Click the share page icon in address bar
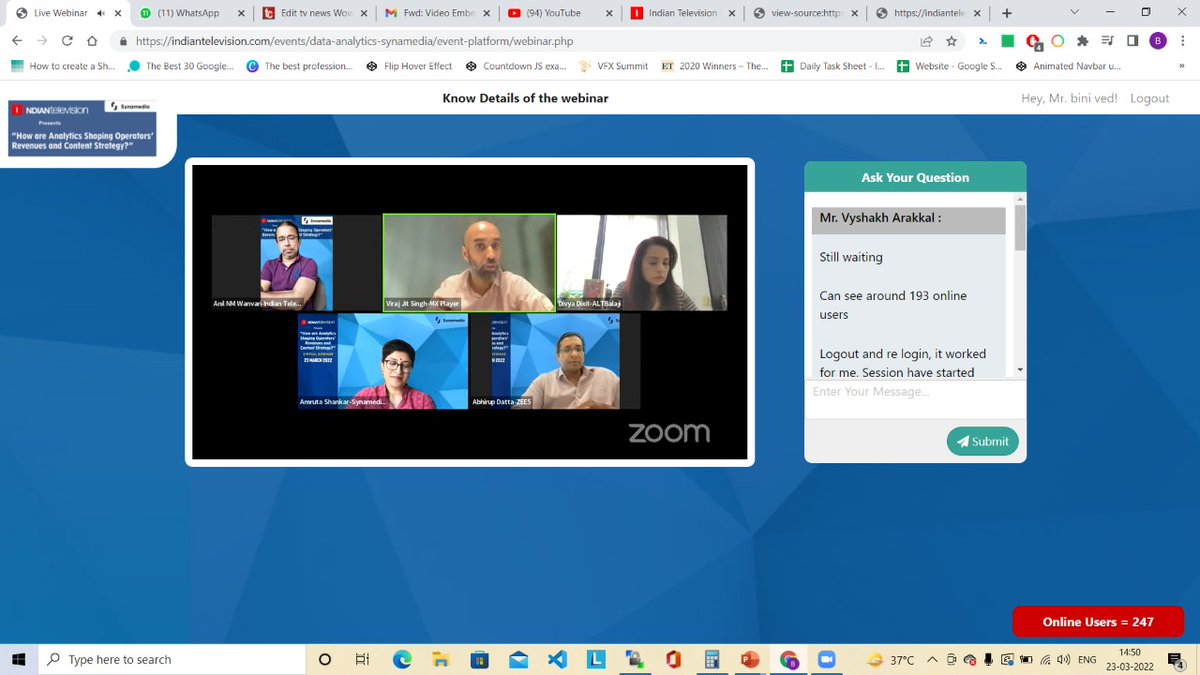This screenshot has height=675, width=1200. click(x=927, y=41)
